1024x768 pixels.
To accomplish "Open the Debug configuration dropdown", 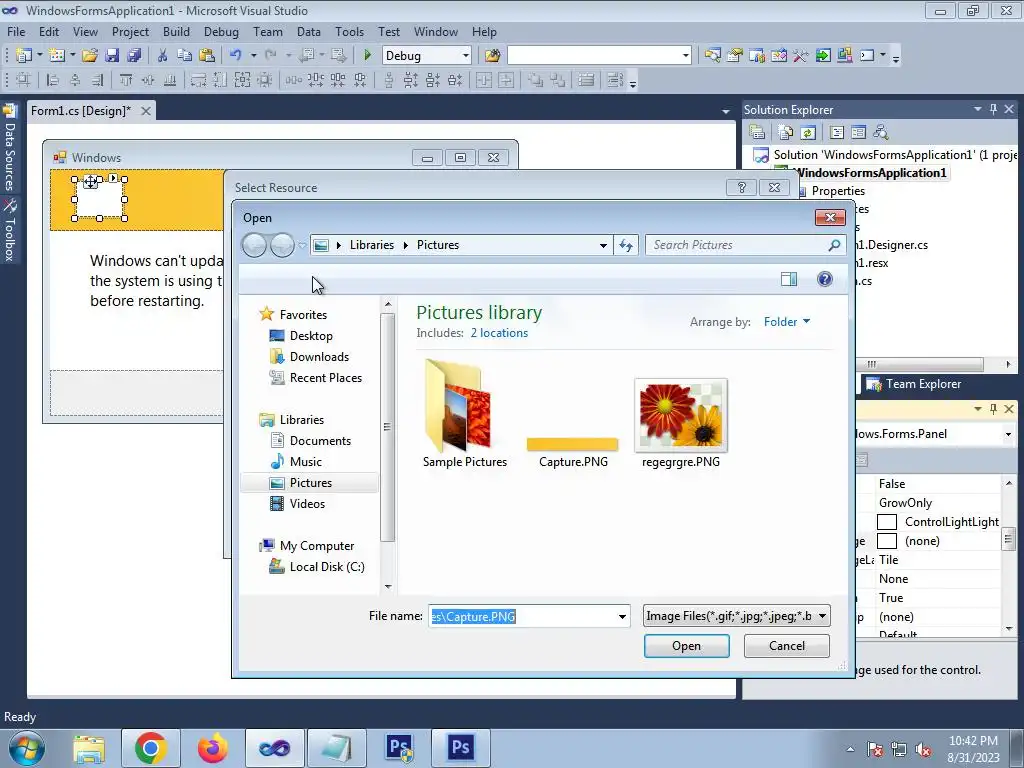I will [466, 56].
